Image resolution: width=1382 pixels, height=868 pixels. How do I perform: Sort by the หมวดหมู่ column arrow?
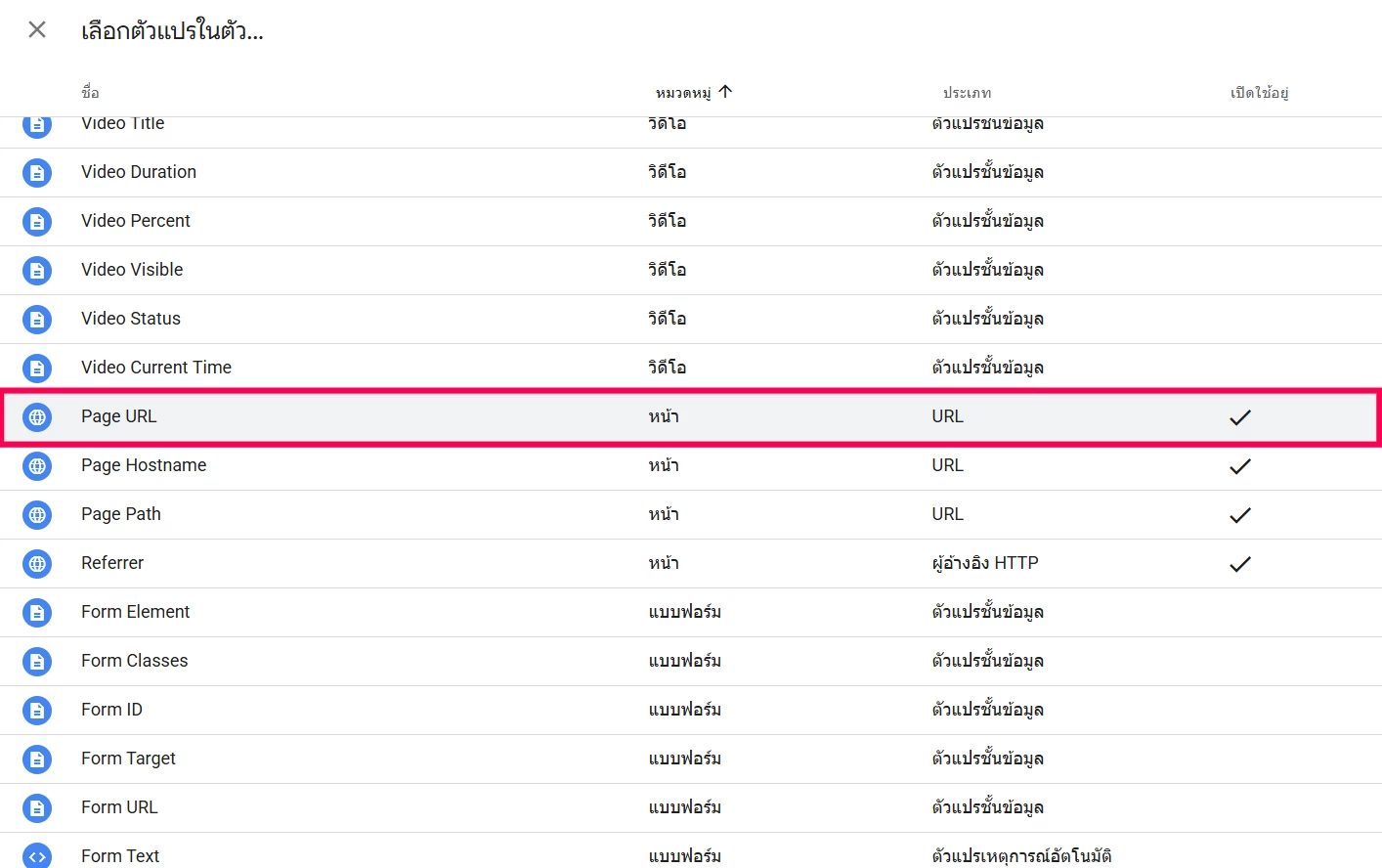pyautogui.click(x=725, y=92)
